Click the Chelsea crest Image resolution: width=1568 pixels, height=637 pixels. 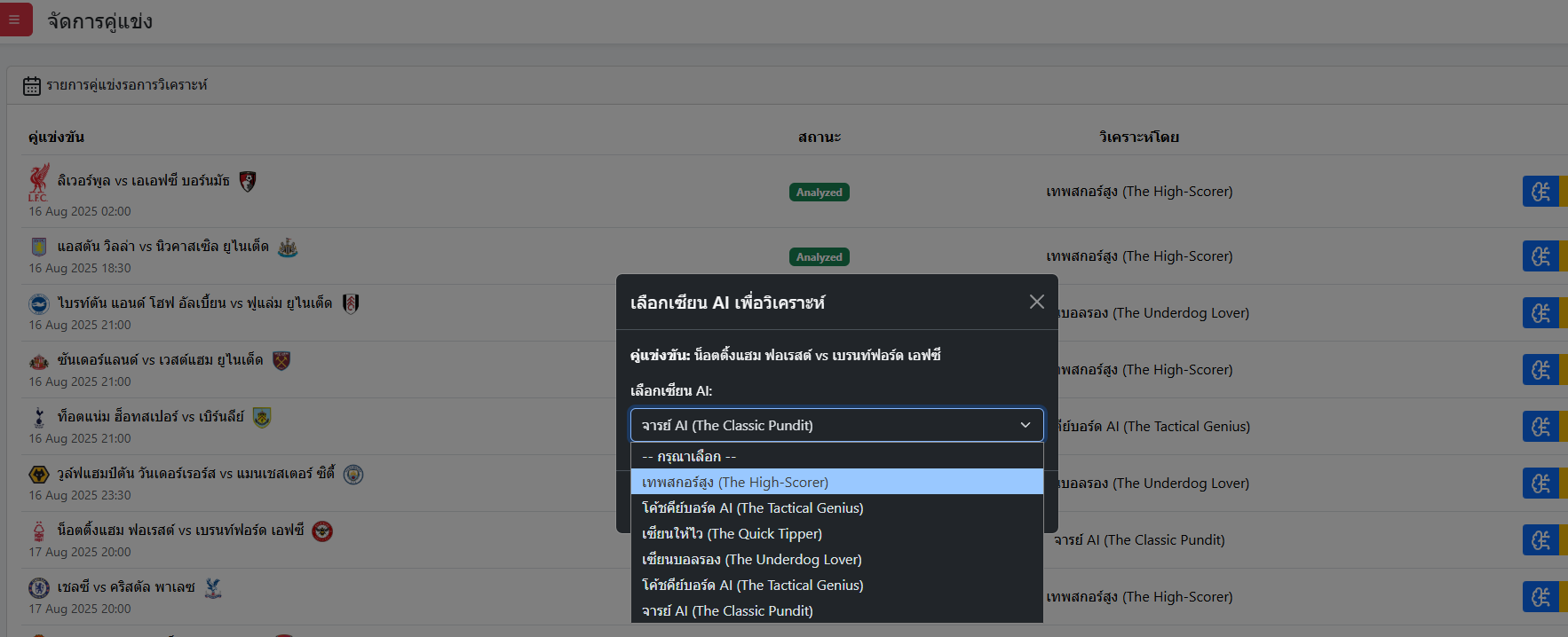pos(38,587)
